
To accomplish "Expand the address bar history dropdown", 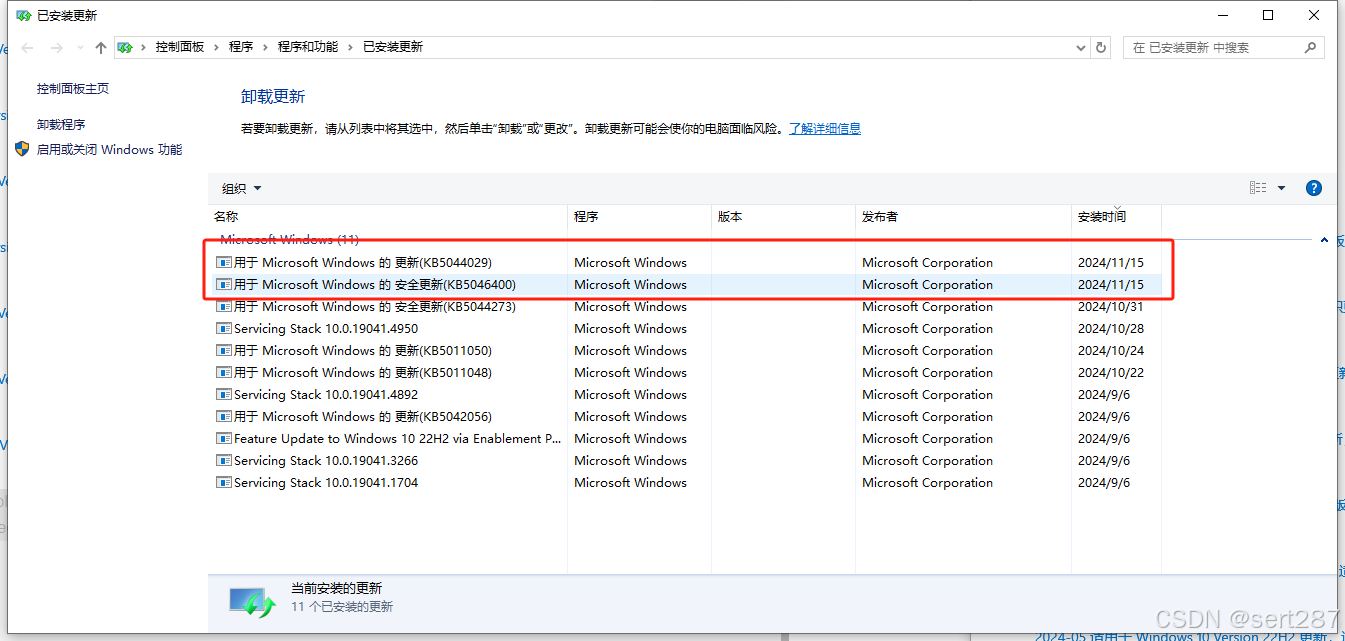I will click(1081, 47).
